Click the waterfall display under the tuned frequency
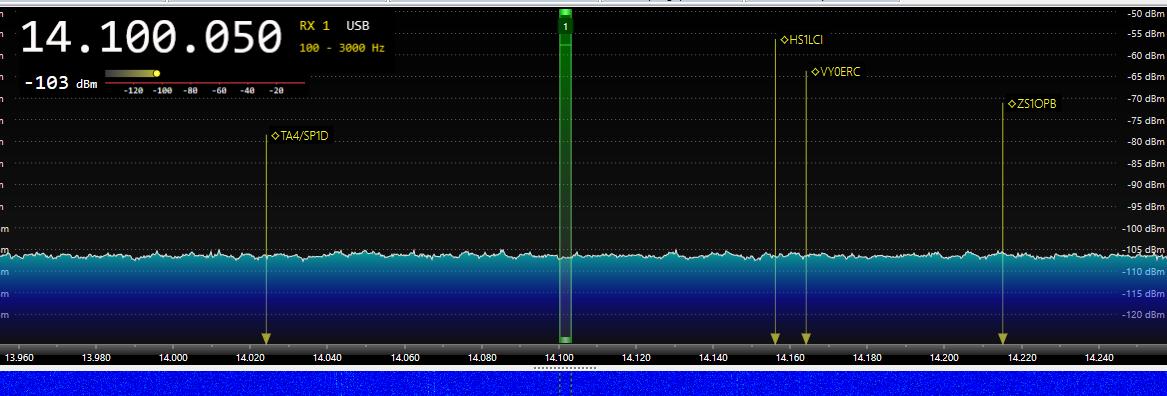1167x396 pixels. (x=566, y=383)
